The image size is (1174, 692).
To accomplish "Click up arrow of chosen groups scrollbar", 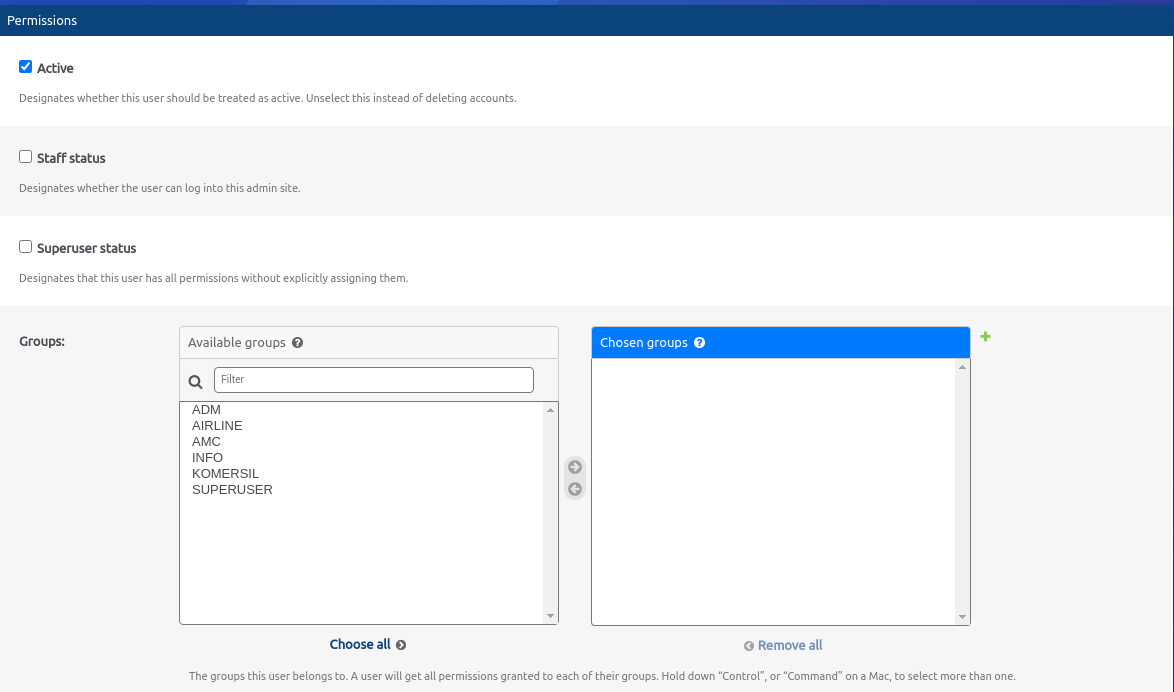I will pyautogui.click(x=962, y=367).
